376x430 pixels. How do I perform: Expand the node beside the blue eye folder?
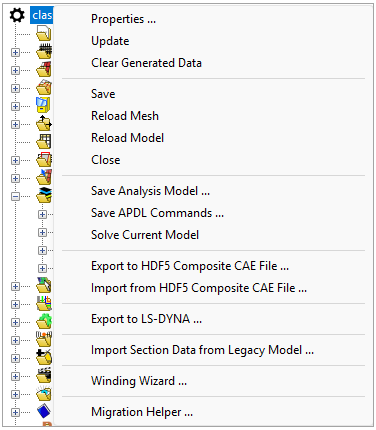coord(15,395)
